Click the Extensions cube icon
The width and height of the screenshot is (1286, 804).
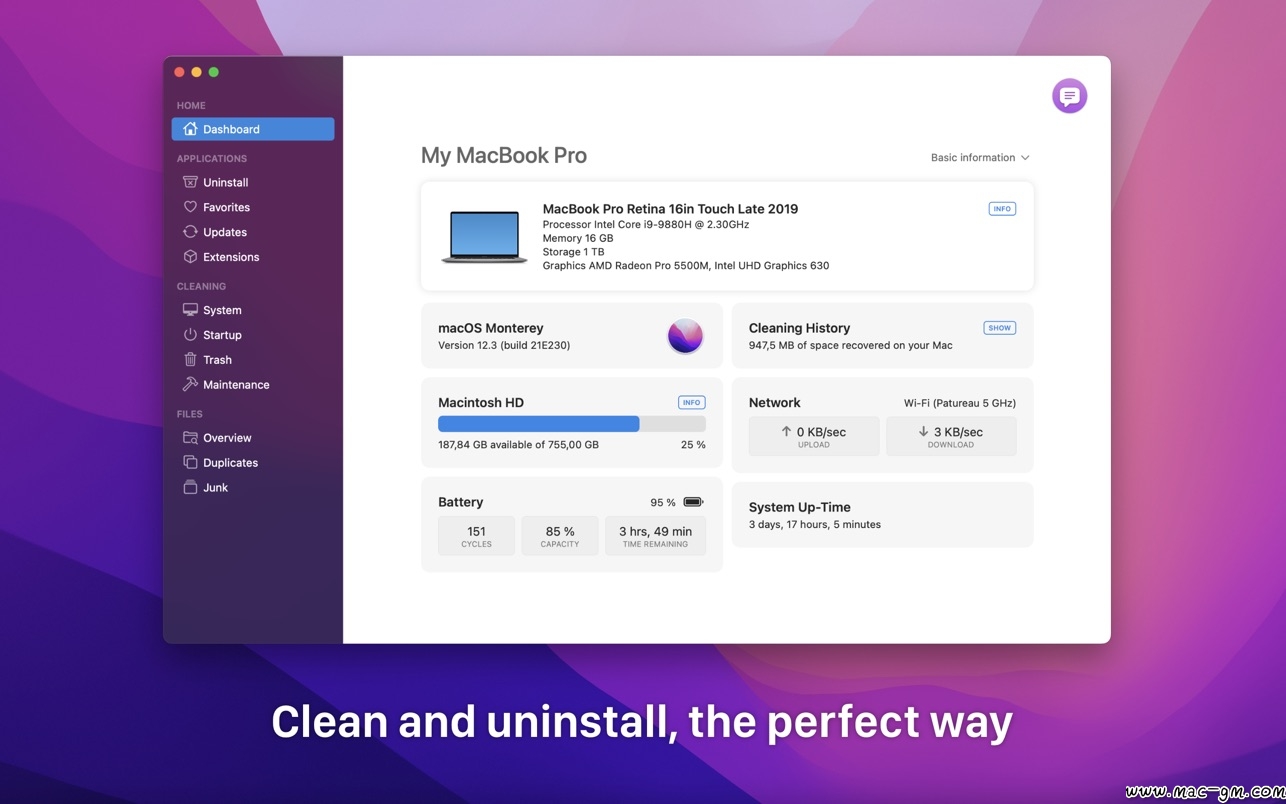click(x=190, y=257)
